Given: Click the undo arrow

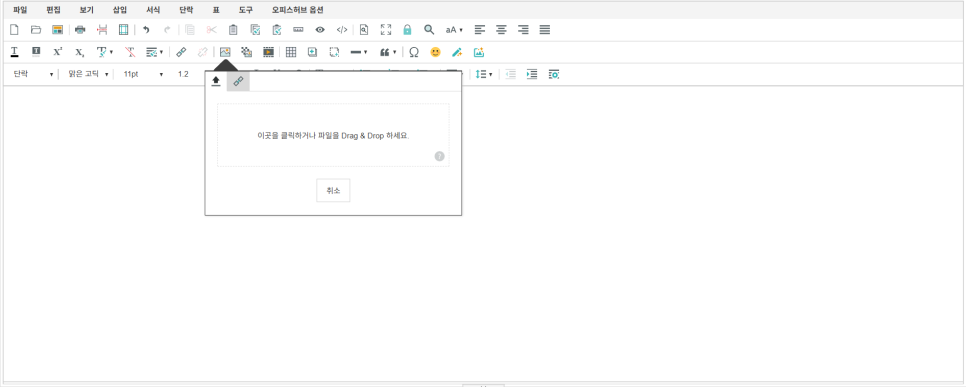Looking at the screenshot, I should pos(146,30).
